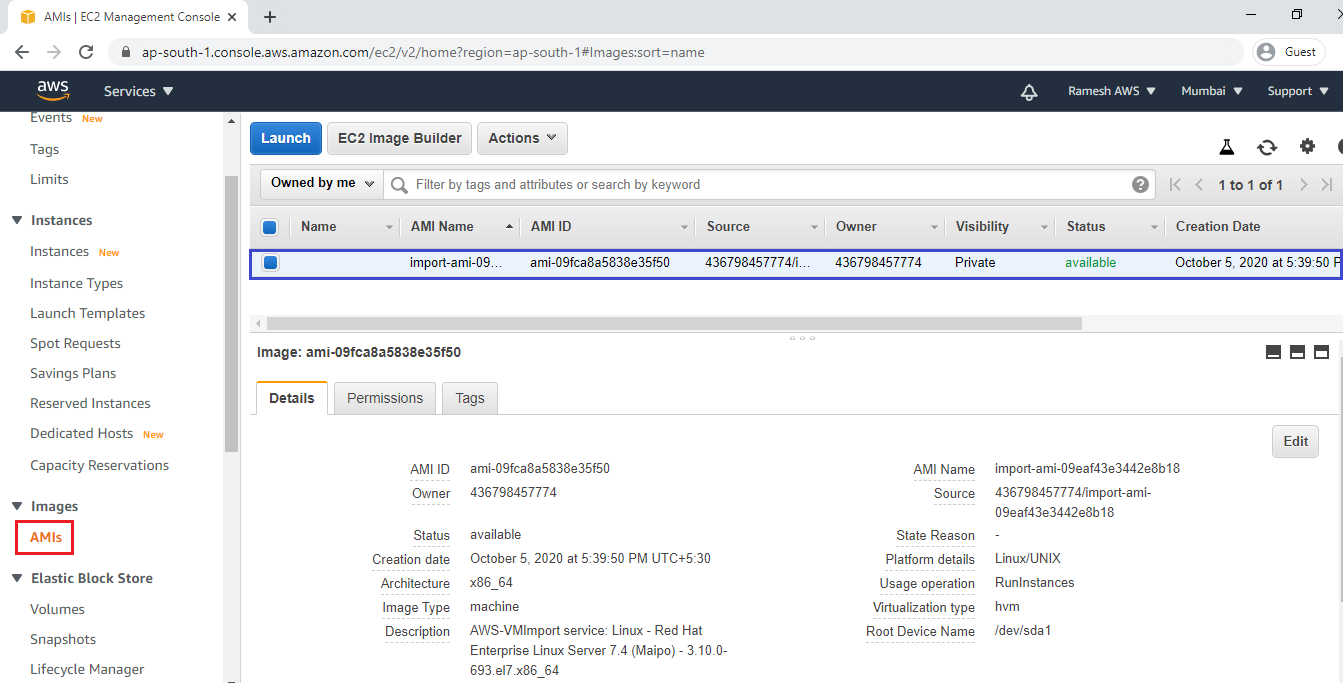Switch to the Details tab
The image size is (1343, 683).
coord(292,398)
